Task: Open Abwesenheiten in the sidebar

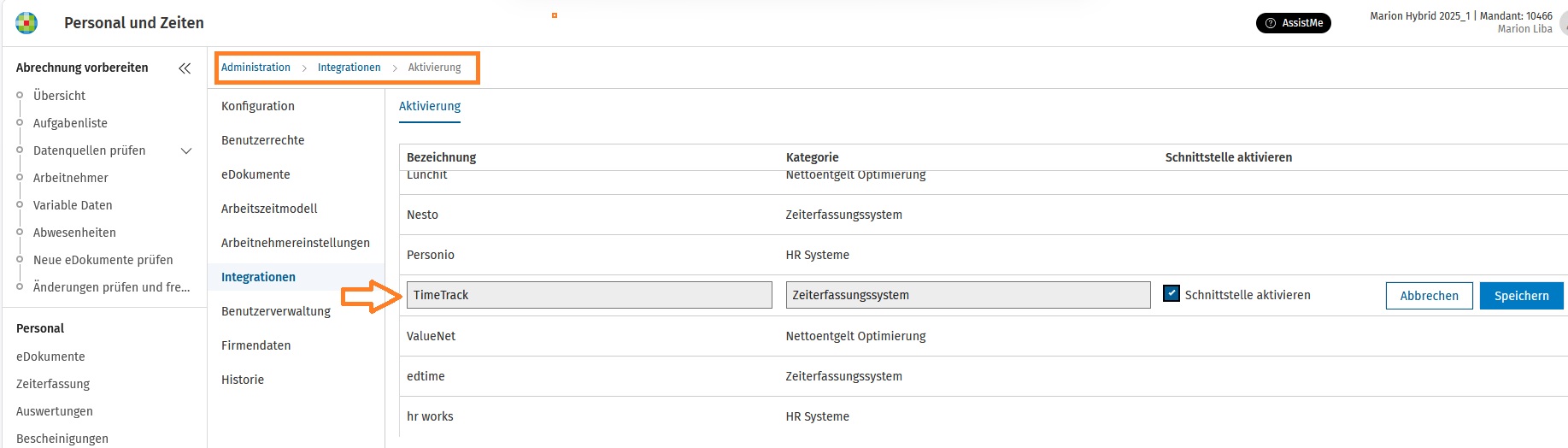Action: pos(74,233)
